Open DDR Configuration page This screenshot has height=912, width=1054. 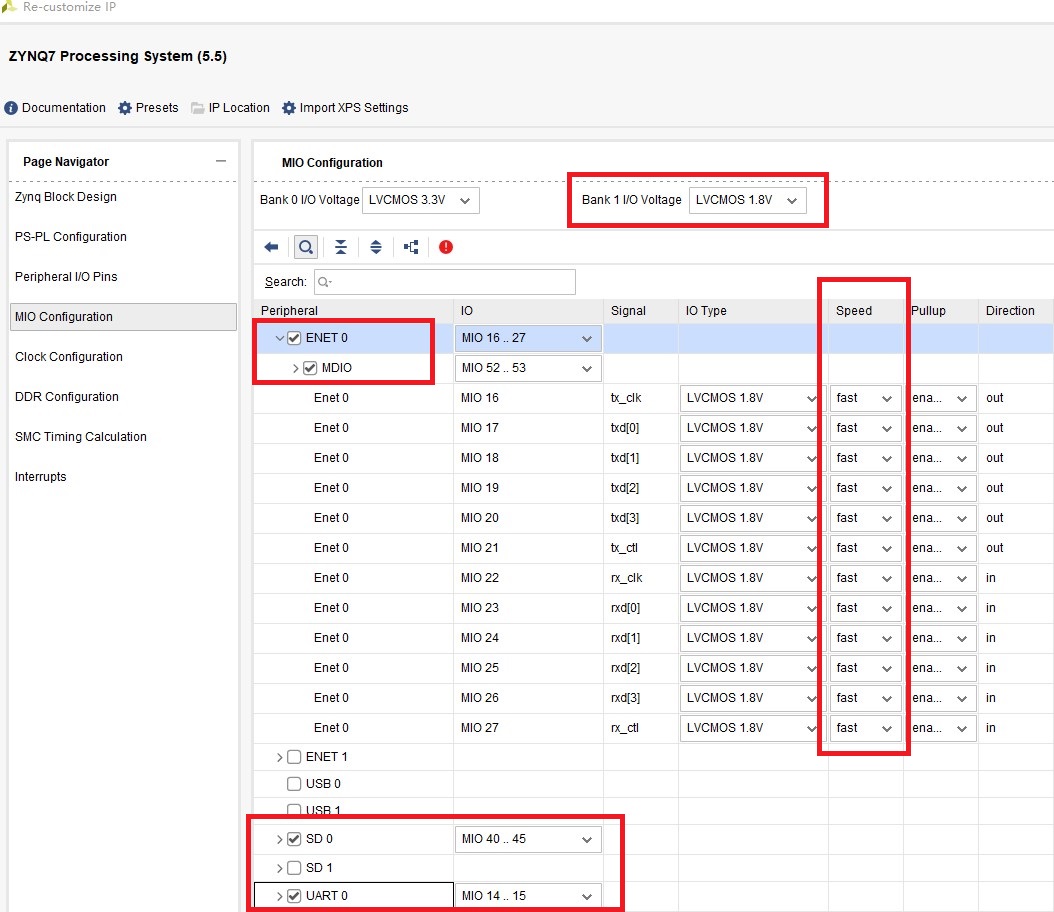pos(67,397)
